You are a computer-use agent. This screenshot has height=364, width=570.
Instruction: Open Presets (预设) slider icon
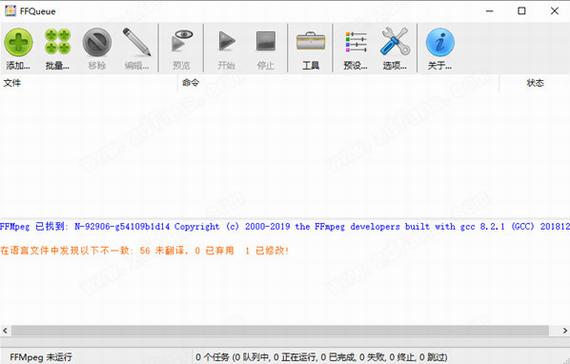coord(356,42)
